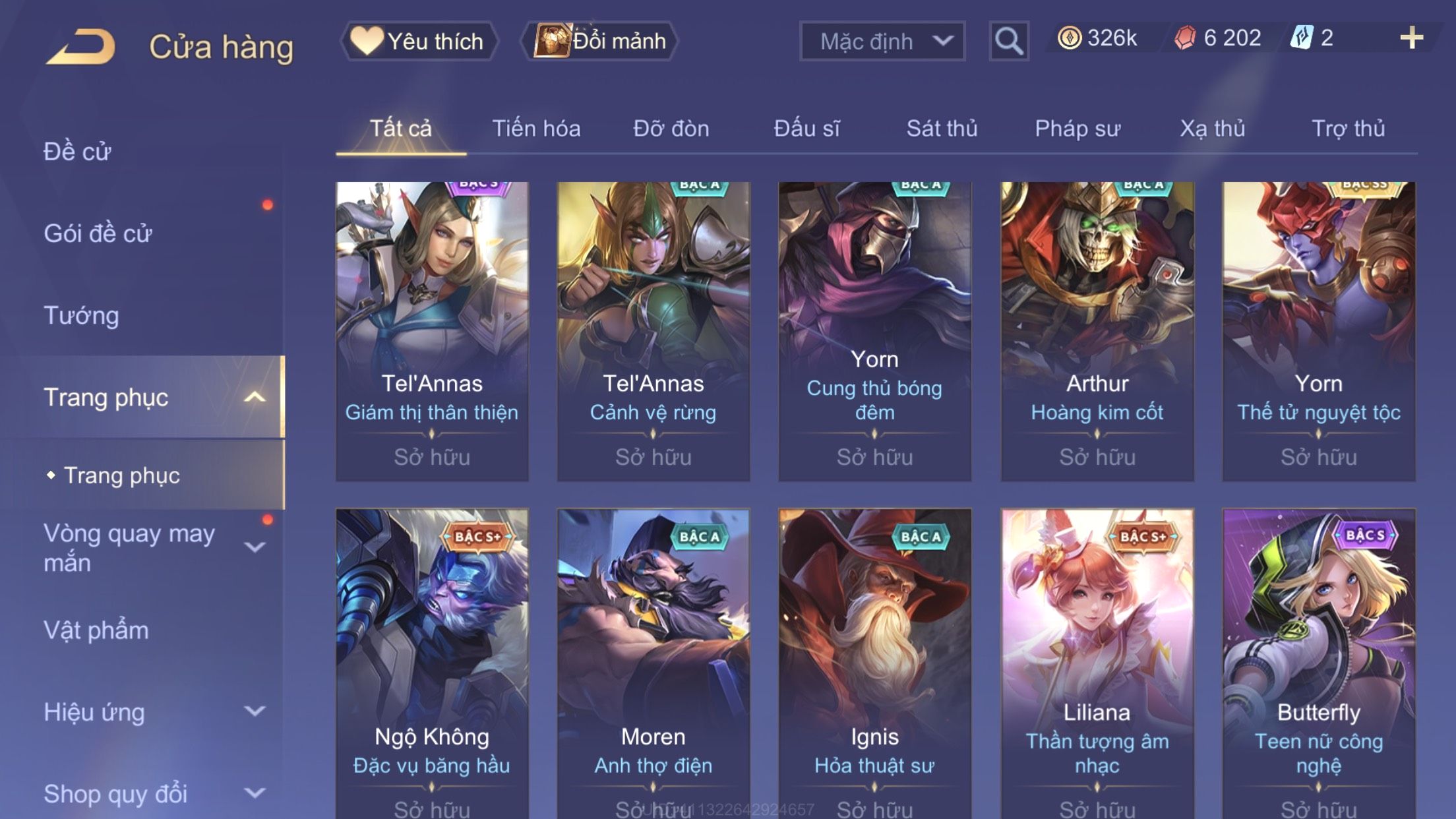1456x819 pixels.
Task: Tap the gold coin balance icon
Action: pyautogui.click(x=1069, y=38)
